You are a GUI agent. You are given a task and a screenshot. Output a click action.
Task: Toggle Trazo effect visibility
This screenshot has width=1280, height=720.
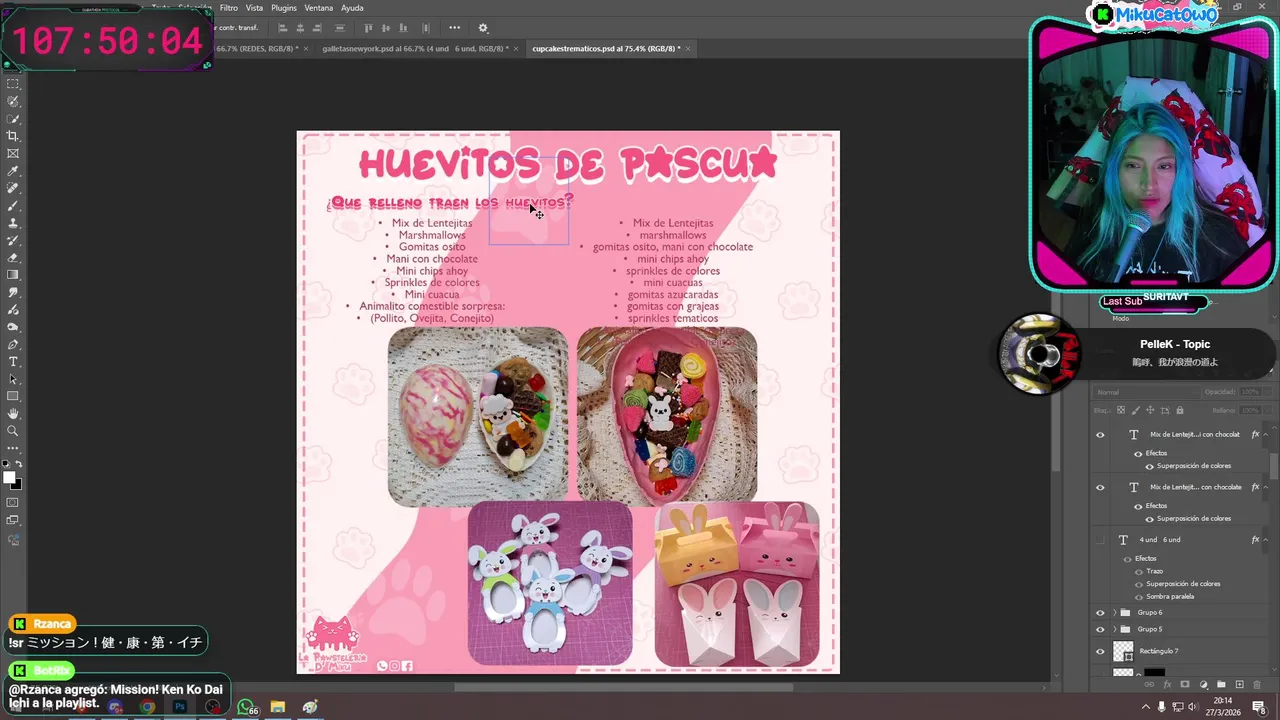pos(1138,571)
